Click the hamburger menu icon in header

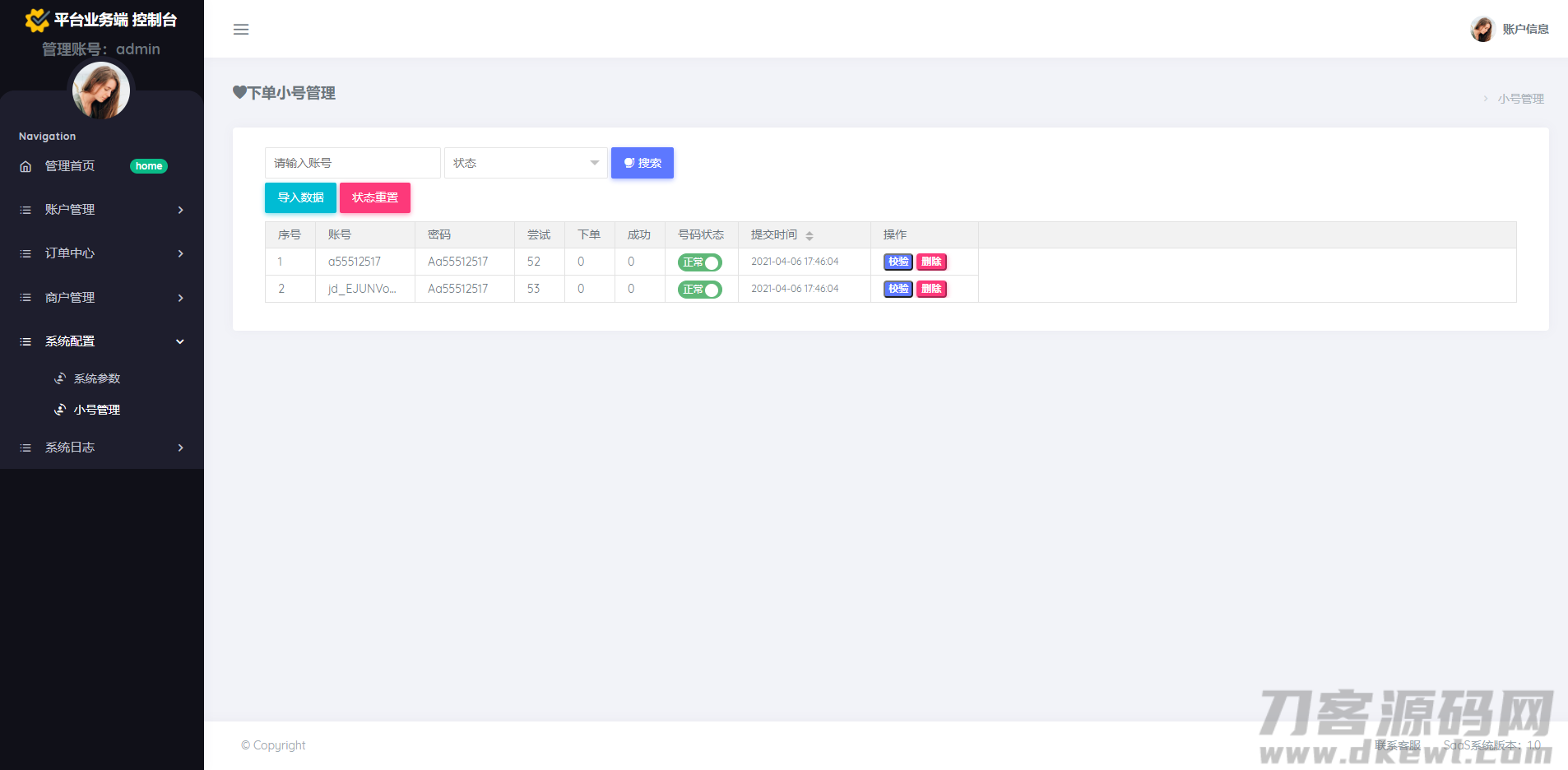click(241, 30)
